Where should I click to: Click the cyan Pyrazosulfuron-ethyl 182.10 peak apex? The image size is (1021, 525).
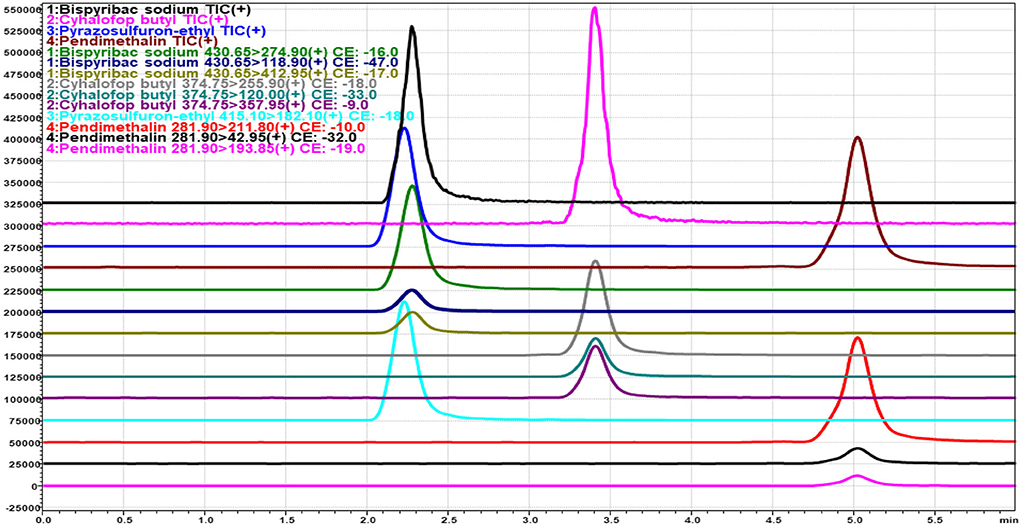click(x=404, y=302)
